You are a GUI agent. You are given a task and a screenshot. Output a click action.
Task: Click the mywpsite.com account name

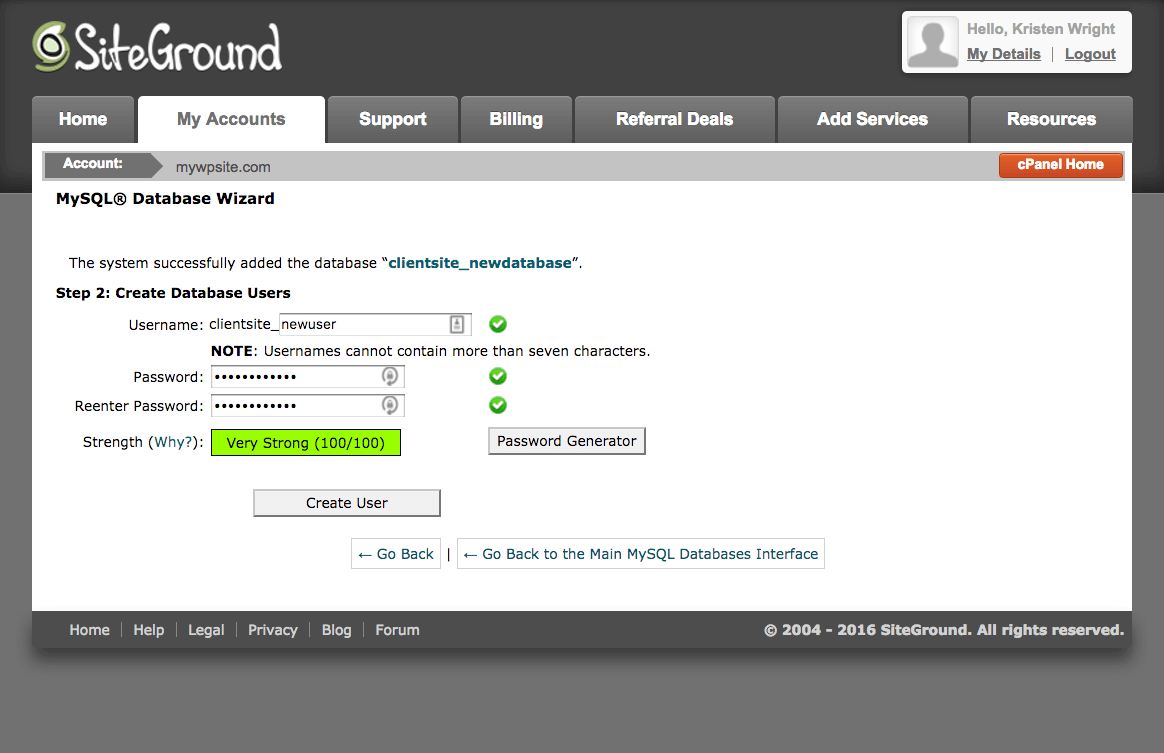(x=223, y=167)
